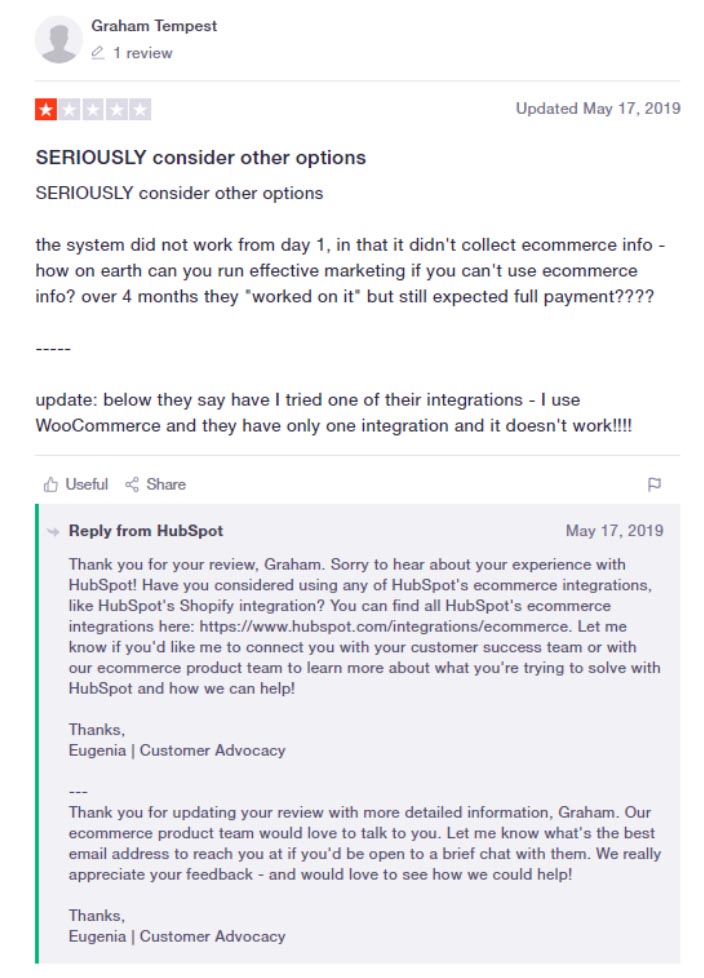The image size is (704, 978).
Task: Open the 'Updated May 17, 2019' date
Action: pos(598,109)
